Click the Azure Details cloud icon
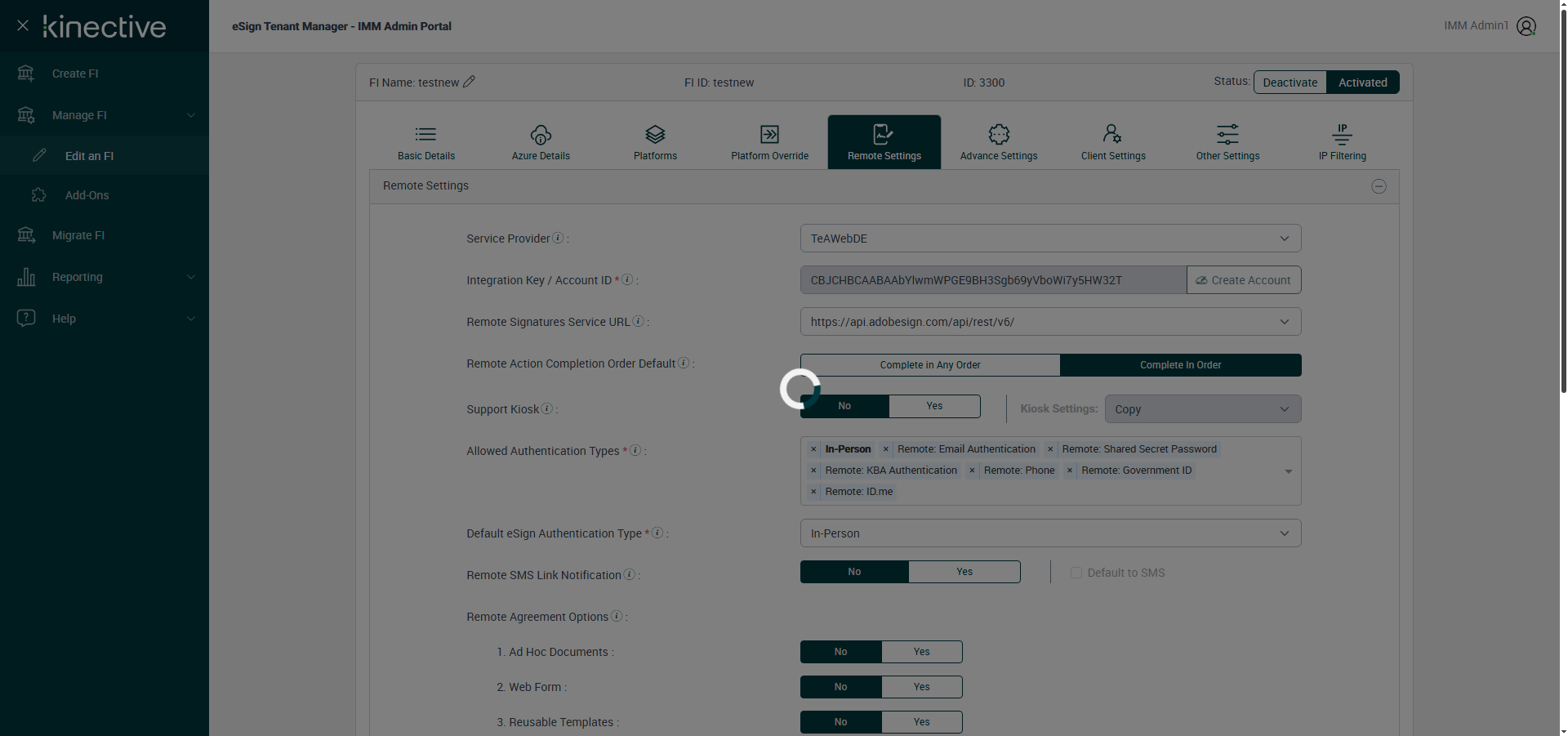Screen dimensions: 1568x736 pos(541,134)
